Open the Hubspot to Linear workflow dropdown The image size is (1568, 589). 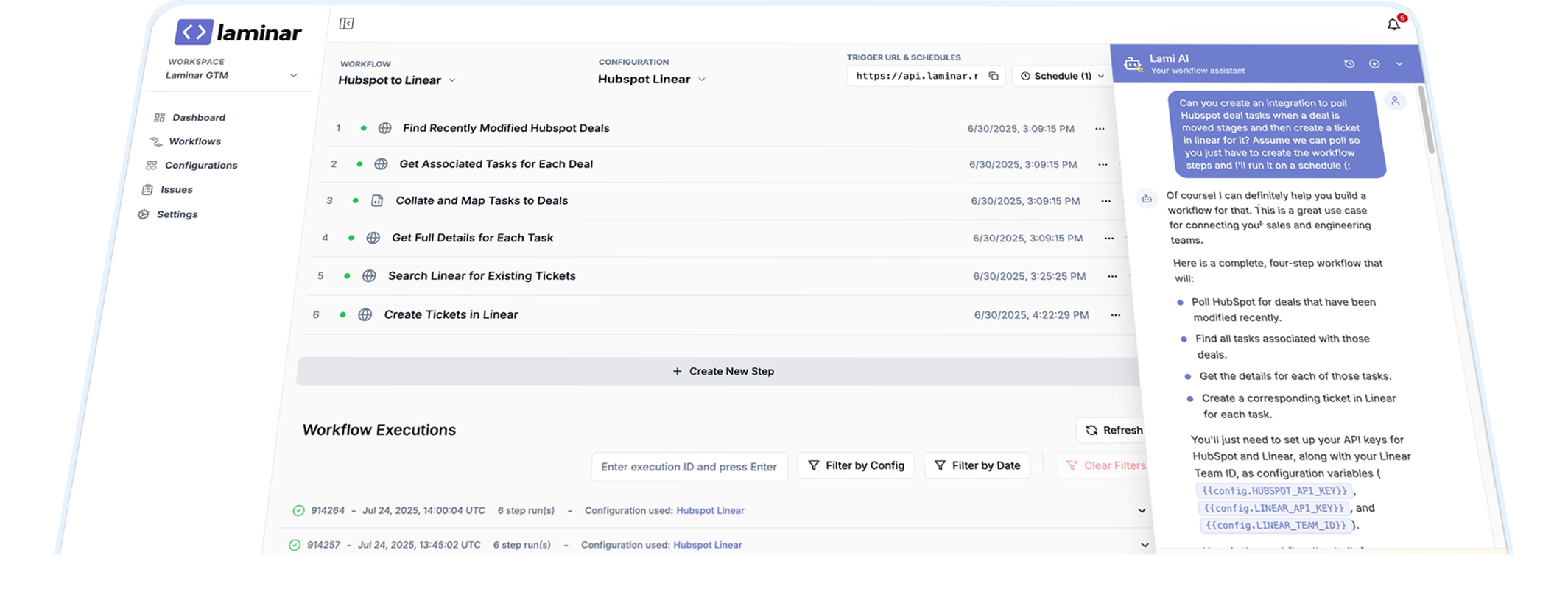pos(397,80)
